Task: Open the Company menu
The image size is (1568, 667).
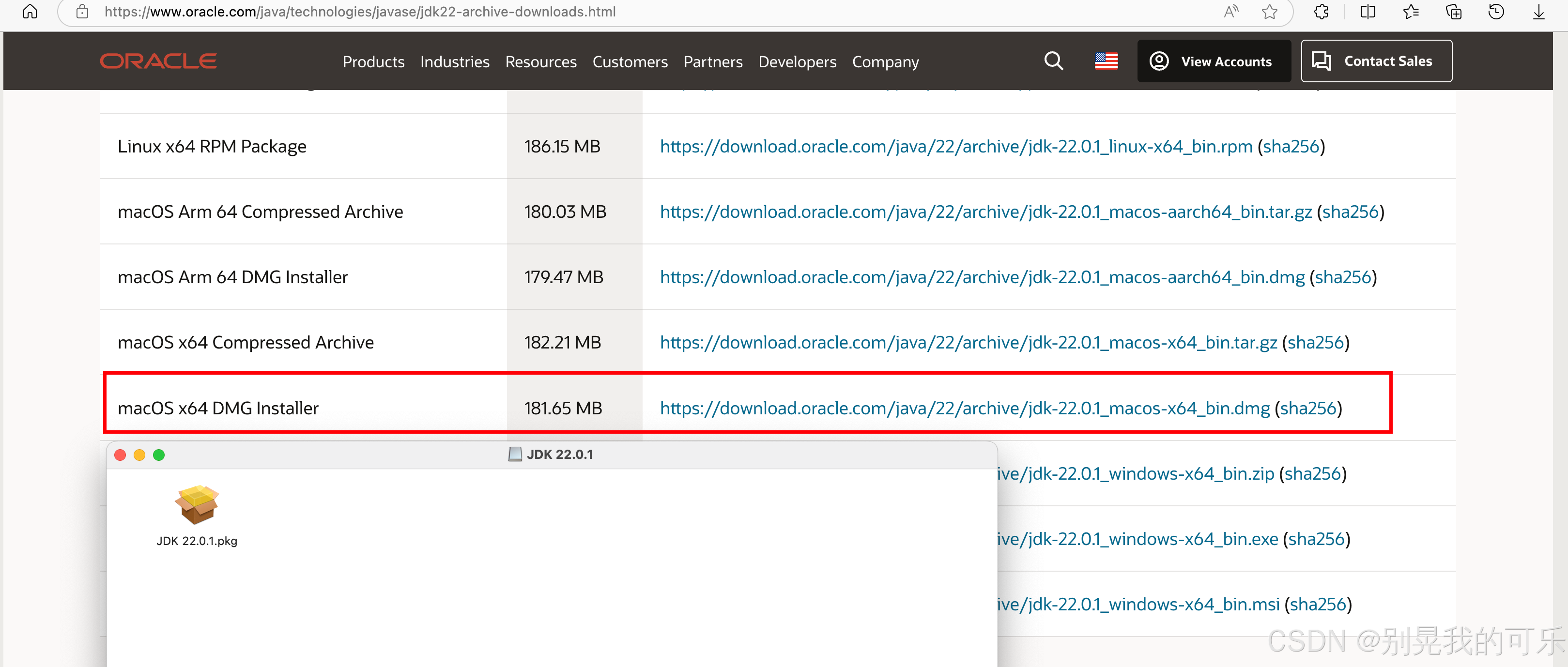Action: tap(885, 61)
